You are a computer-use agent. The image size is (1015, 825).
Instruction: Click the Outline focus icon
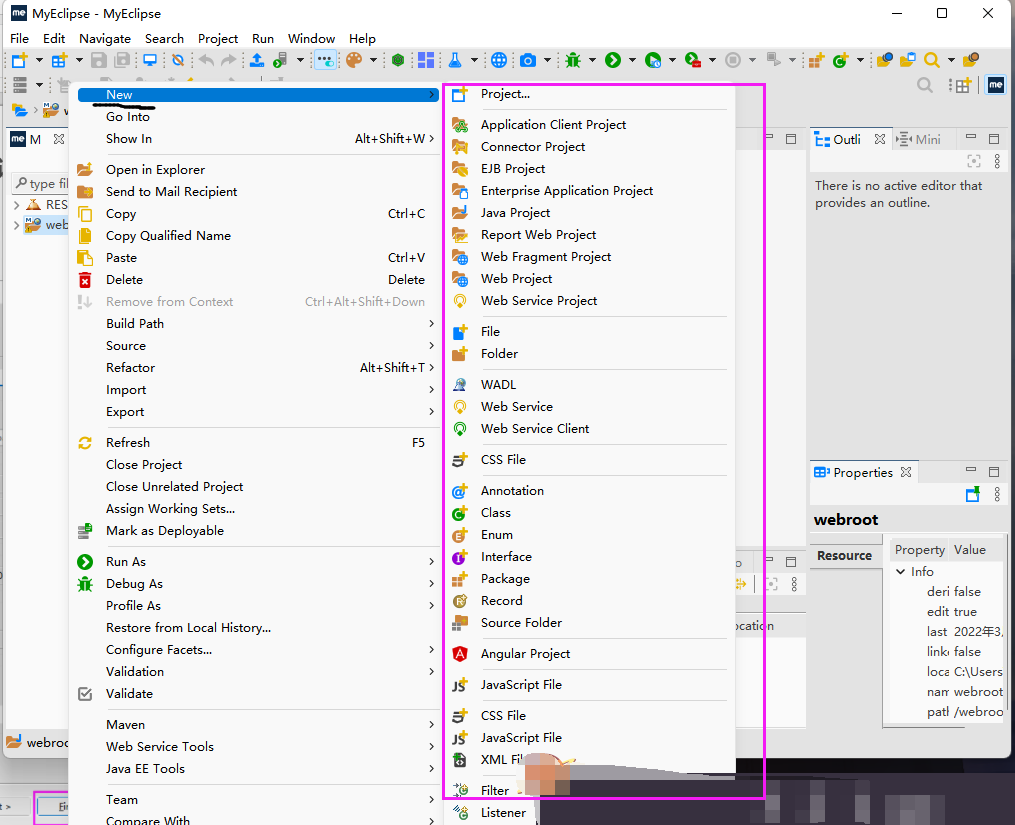pos(974,161)
